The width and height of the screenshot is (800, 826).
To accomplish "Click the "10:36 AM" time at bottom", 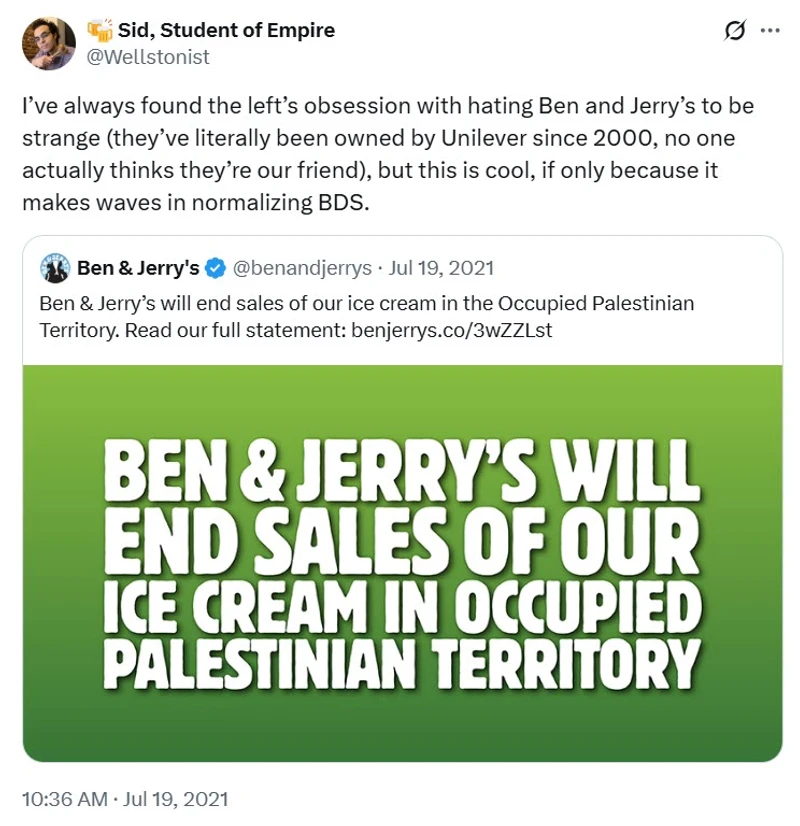I will pyautogui.click(x=66, y=799).
